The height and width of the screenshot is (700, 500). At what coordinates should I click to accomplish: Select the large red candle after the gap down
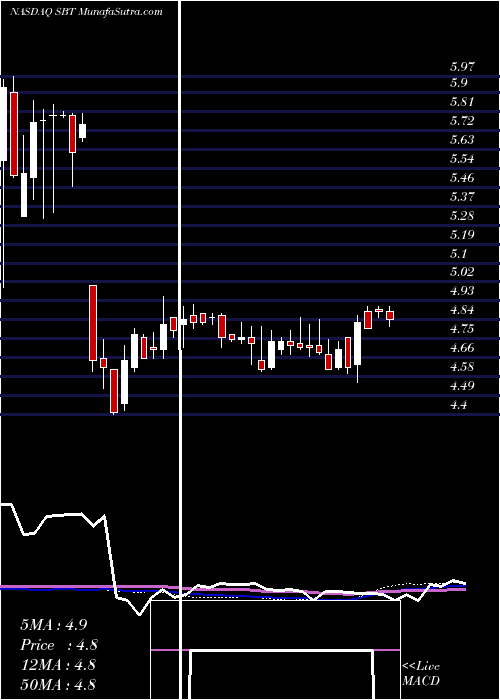pos(93,323)
